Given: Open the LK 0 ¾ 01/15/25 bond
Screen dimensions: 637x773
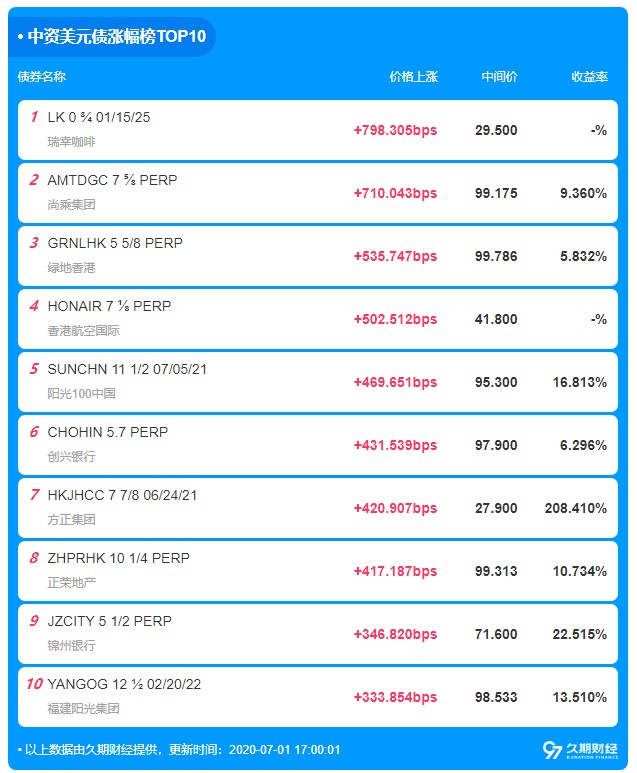Looking at the screenshot, I should click(x=99, y=118).
